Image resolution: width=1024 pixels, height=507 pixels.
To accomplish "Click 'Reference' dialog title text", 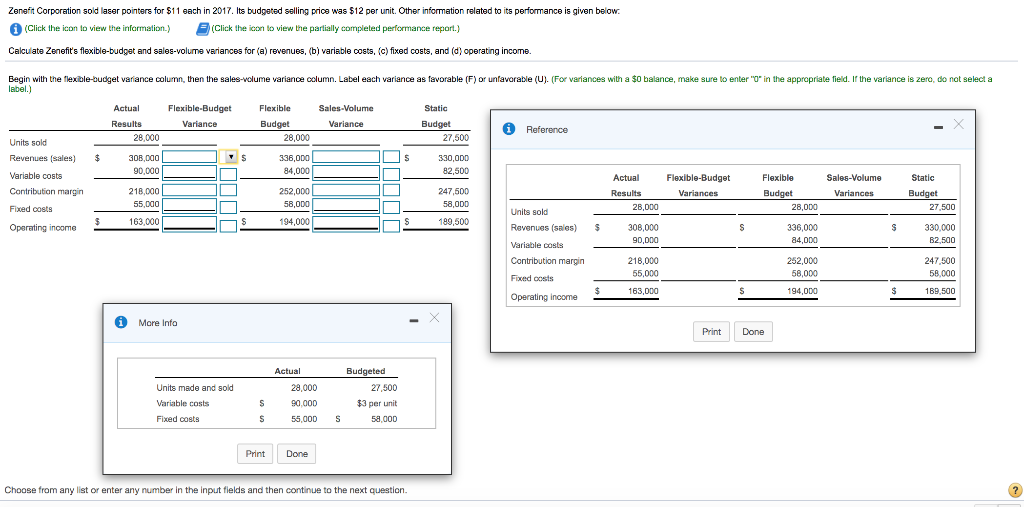I will [547, 129].
